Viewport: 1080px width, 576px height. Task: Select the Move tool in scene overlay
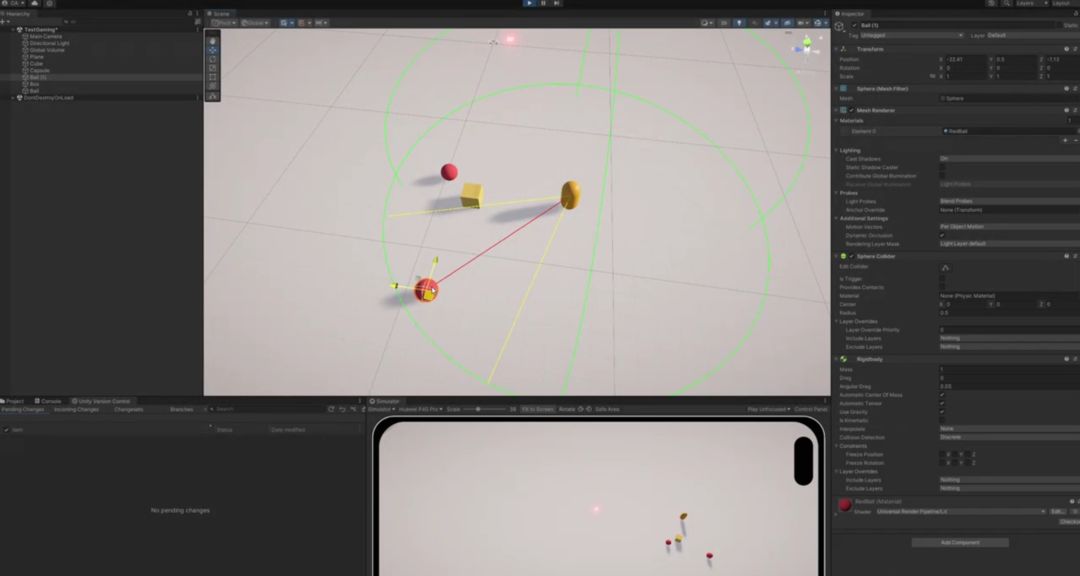[x=213, y=50]
